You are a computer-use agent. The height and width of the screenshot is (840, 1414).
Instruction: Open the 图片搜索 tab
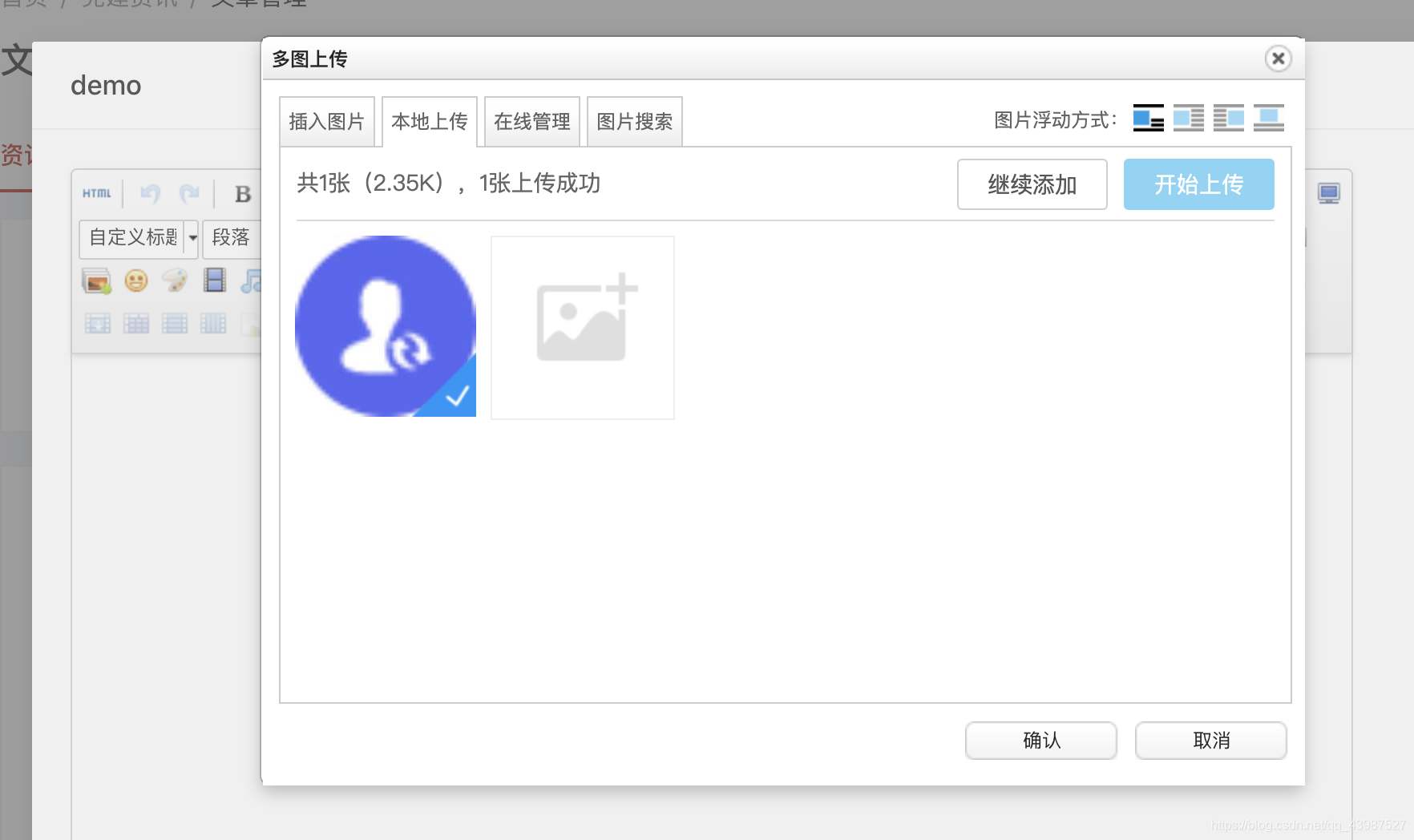click(x=635, y=122)
